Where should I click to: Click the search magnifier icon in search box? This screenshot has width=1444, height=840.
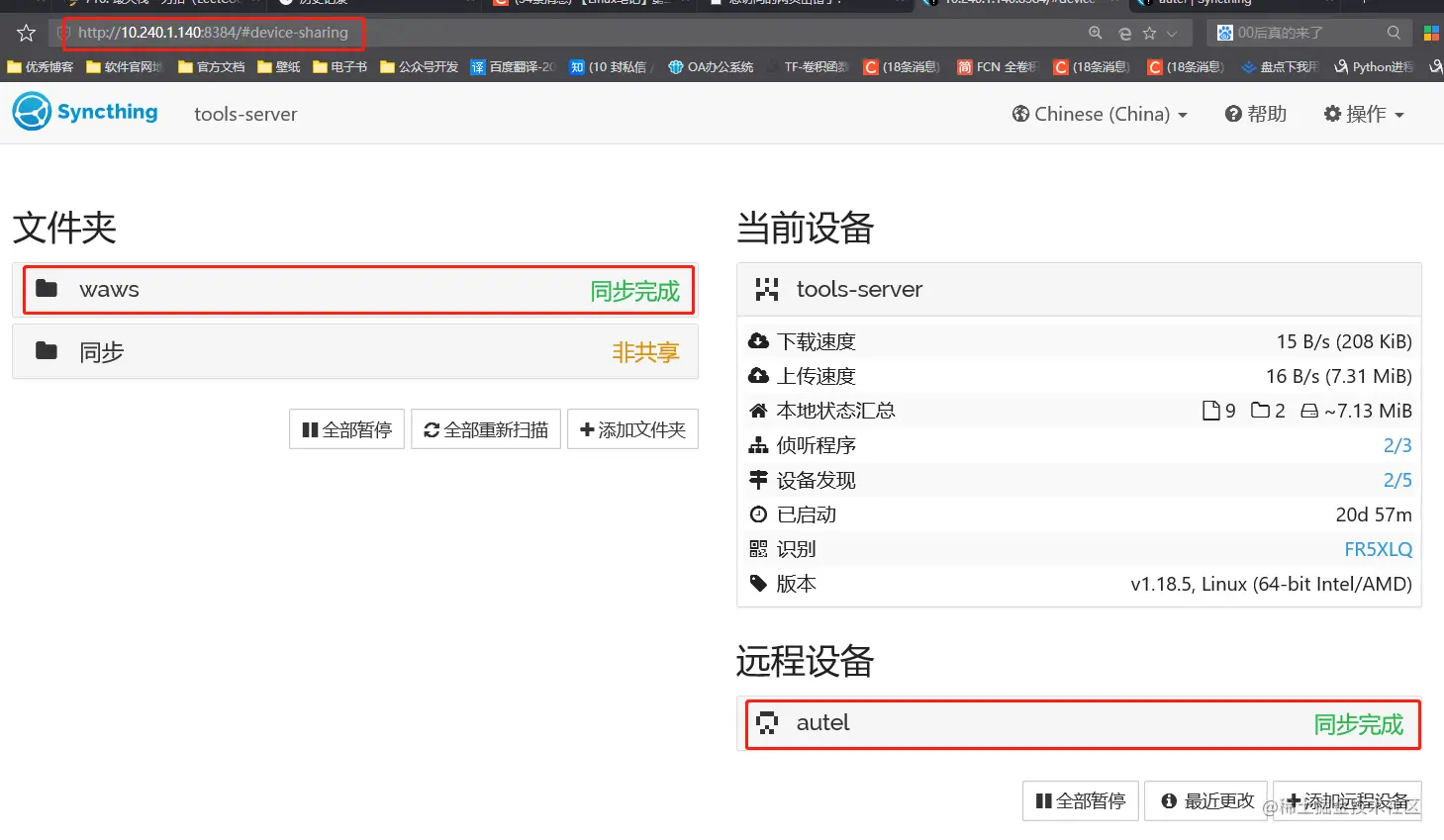[1394, 33]
